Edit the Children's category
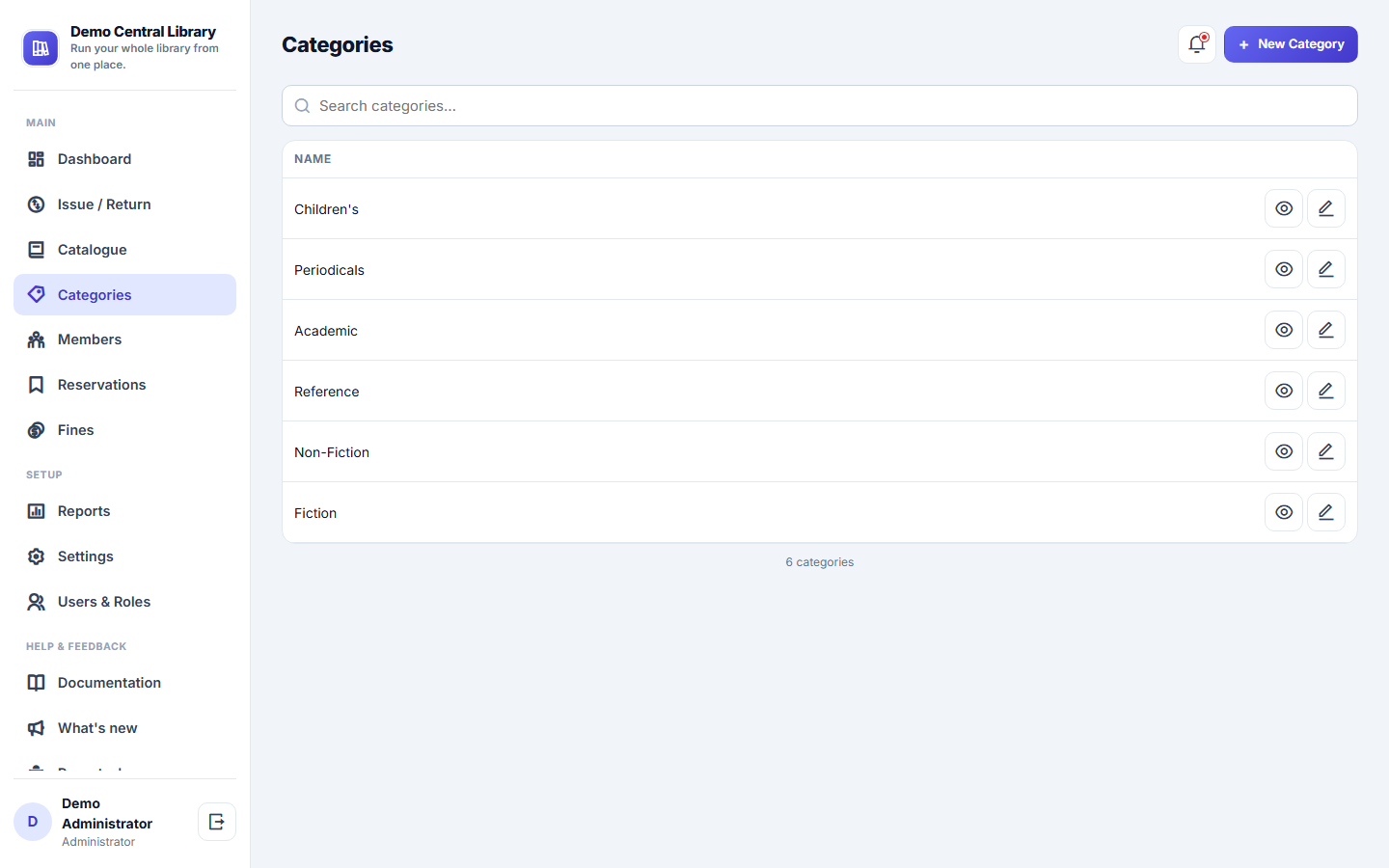This screenshot has height=868, width=1389. click(1326, 208)
